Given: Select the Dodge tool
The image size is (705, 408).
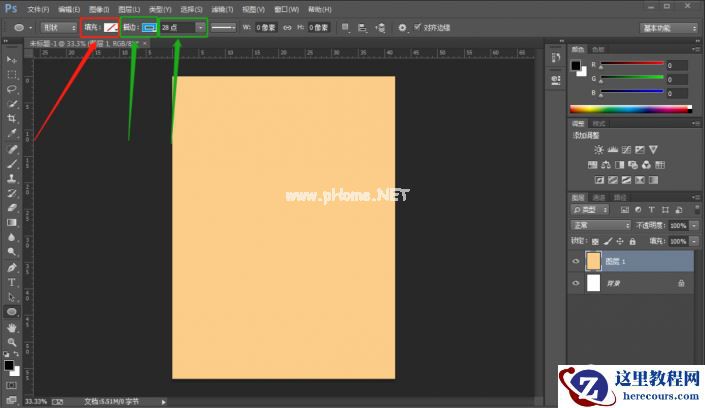Looking at the screenshot, I should click(x=12, y=251).
